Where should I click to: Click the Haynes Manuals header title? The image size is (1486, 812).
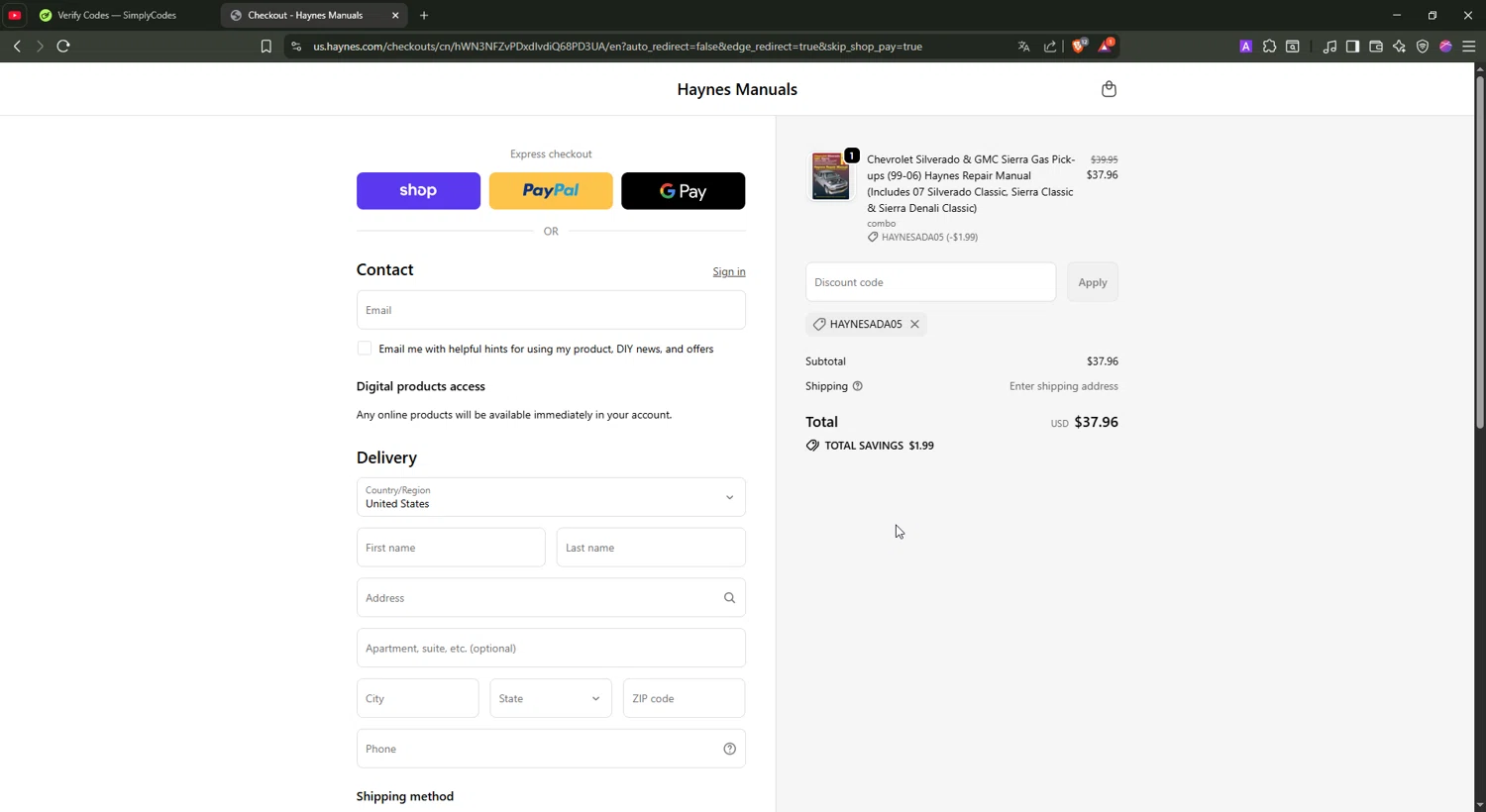coord(737,89)
